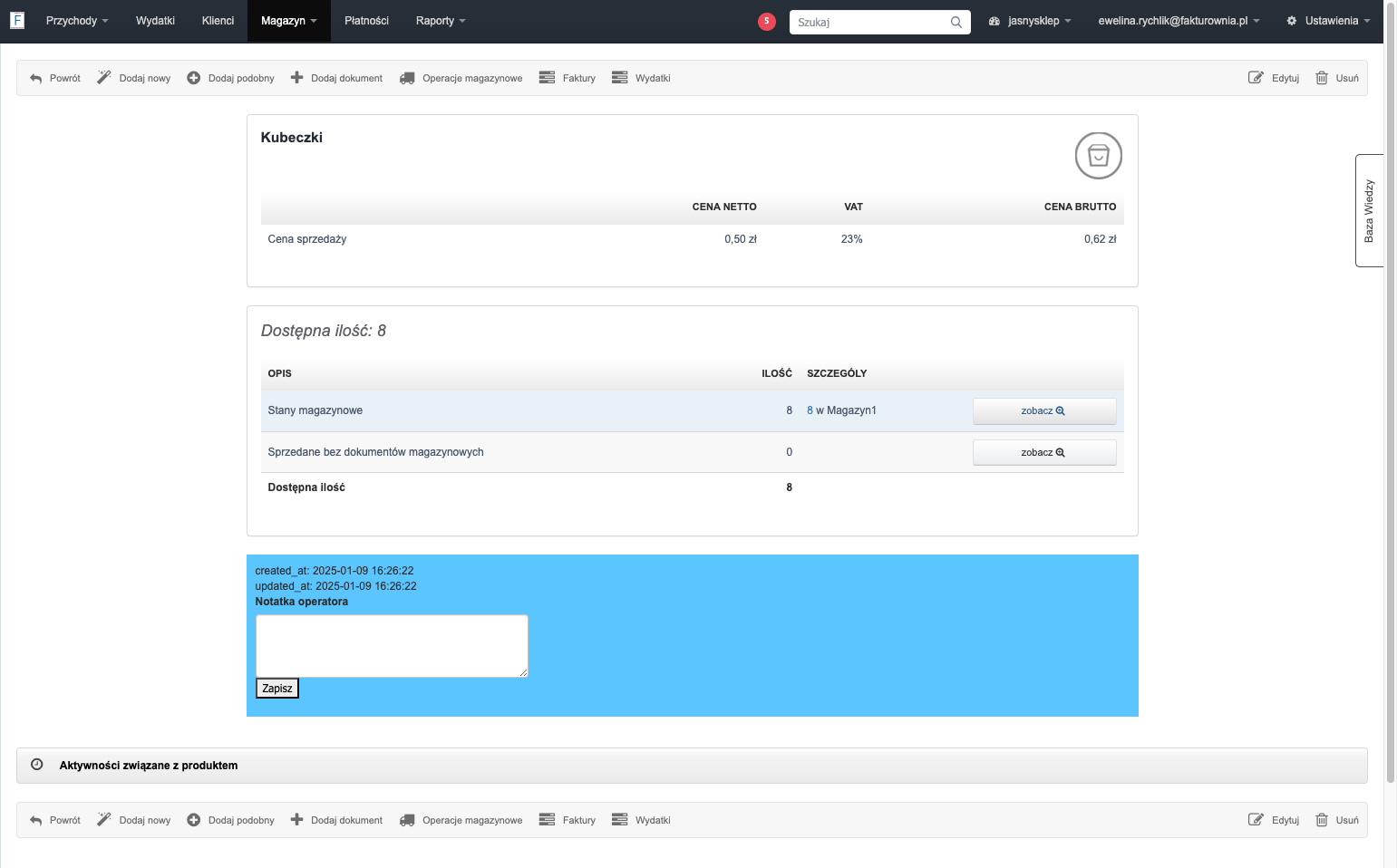Click Powrót in the bottom toolbar
1397x868 pixels.
(x=55, y=820)
